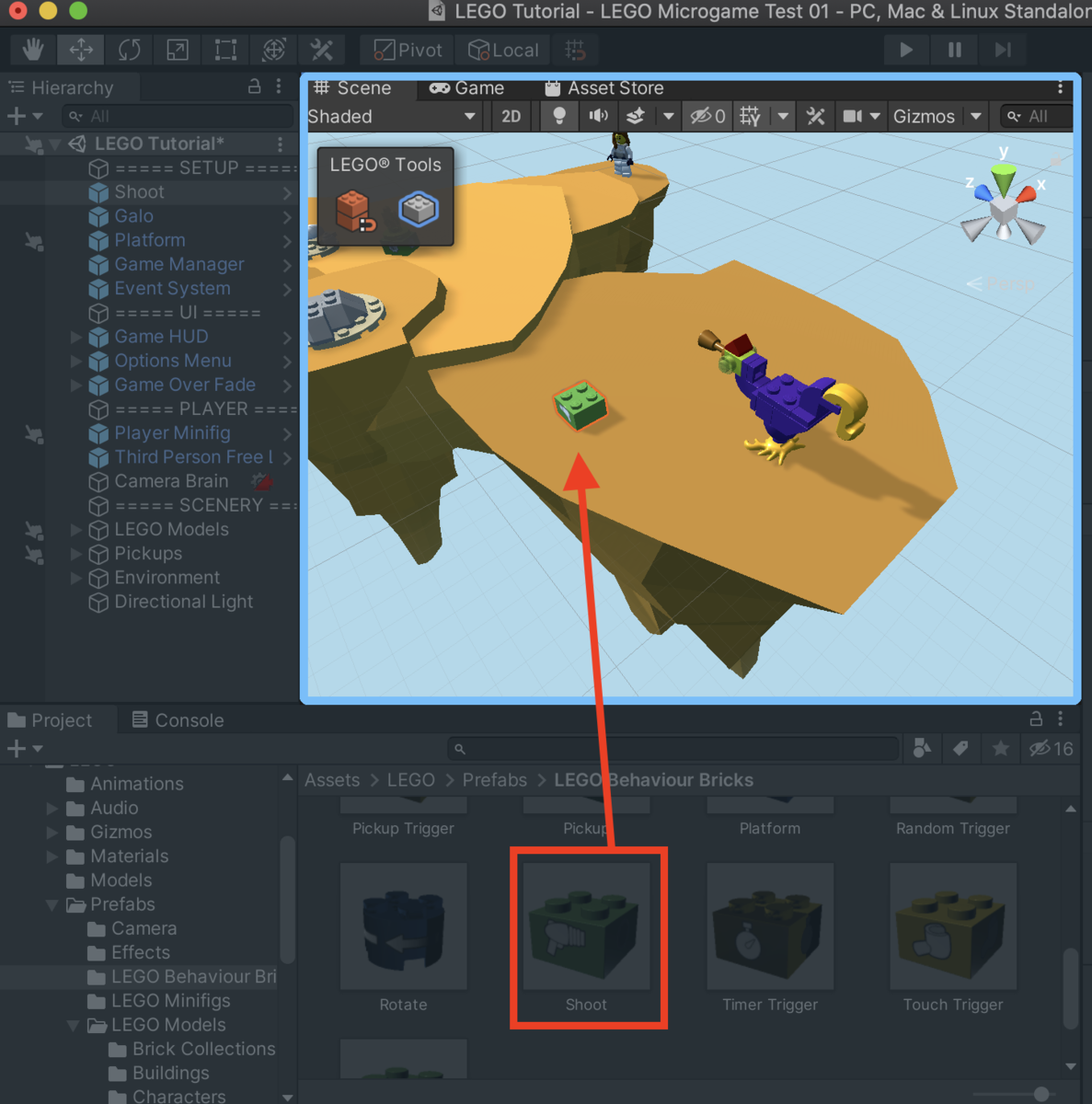Select the grey brick selection tool in LEGO Tools
Viewport: 1092px width, 1104px height.
(419, 209)
